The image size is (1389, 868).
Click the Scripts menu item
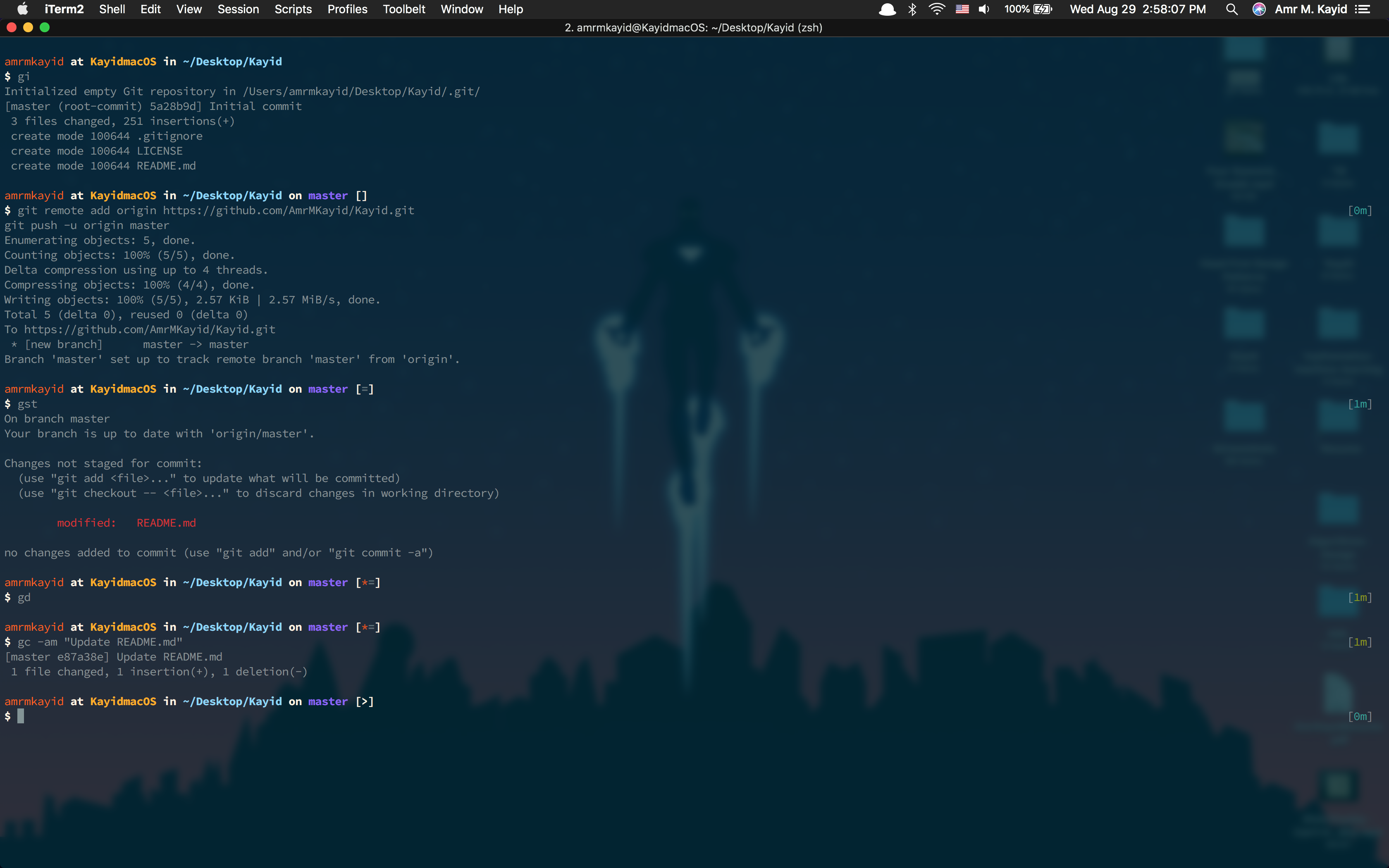pyautogui.click(x=293, y=9)
